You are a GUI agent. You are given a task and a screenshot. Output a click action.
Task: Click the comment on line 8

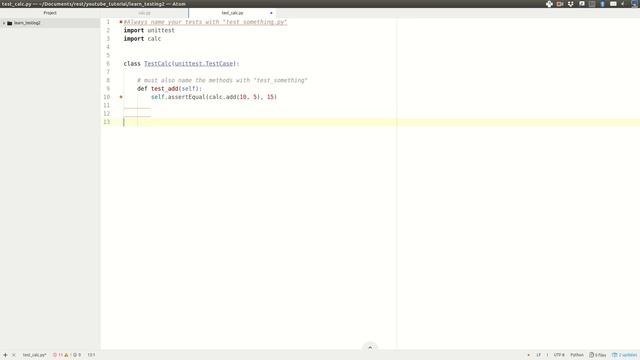pyautogui.click(x=222, y=80)
